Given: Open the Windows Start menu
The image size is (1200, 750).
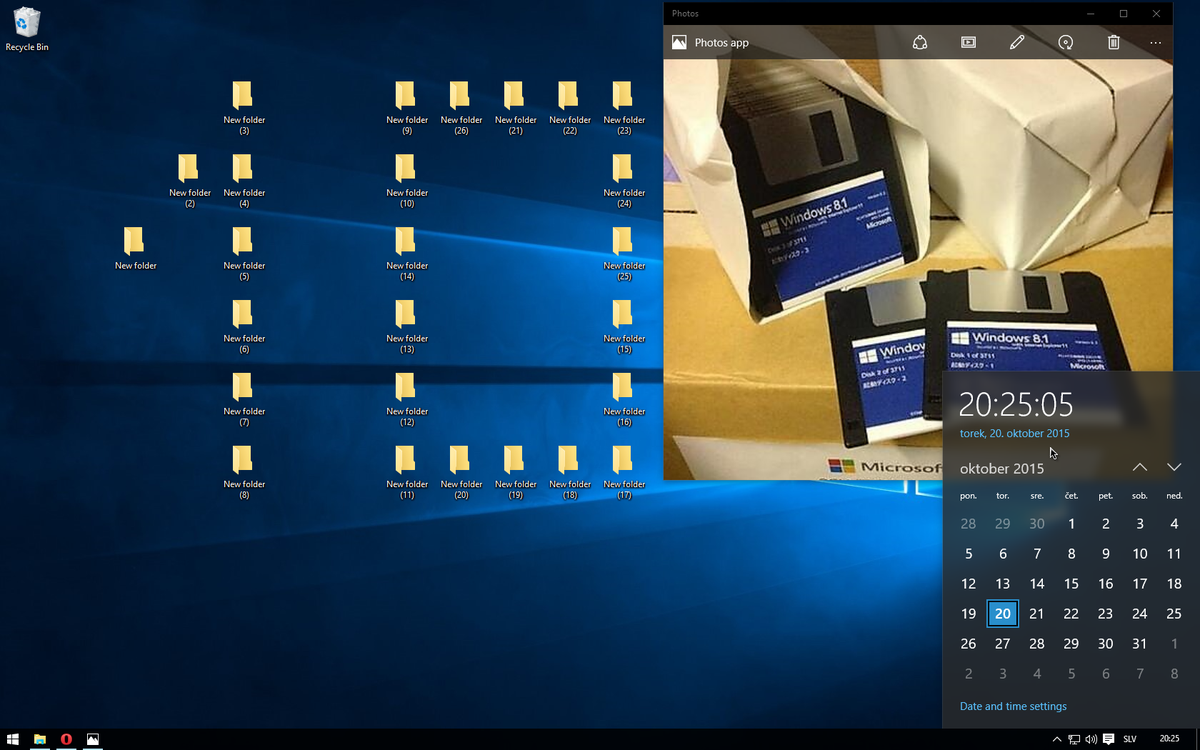Looking at the screenshot, I should point(13,739).
